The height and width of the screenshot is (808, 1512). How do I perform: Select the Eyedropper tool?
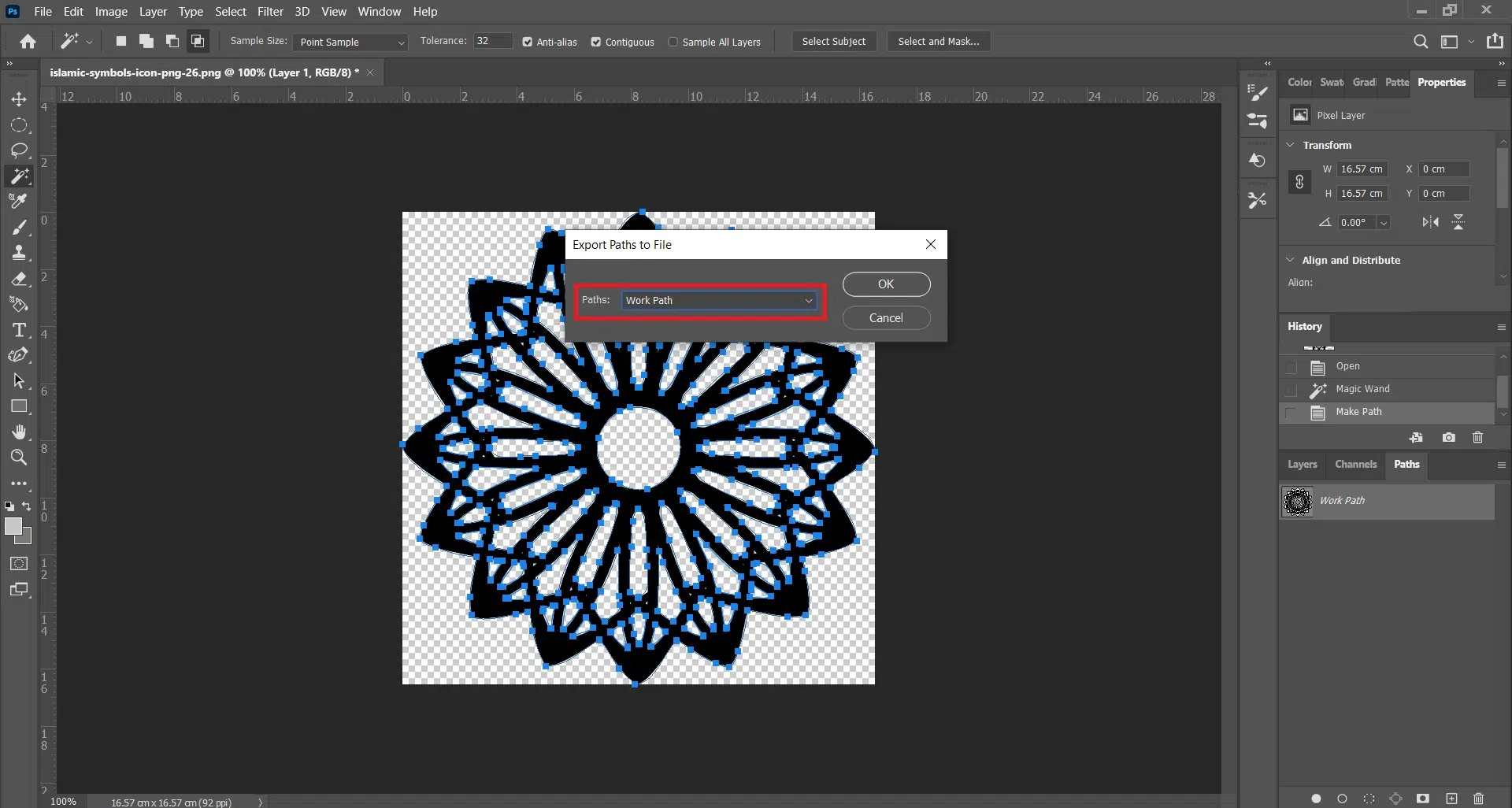tap(19, 202)
